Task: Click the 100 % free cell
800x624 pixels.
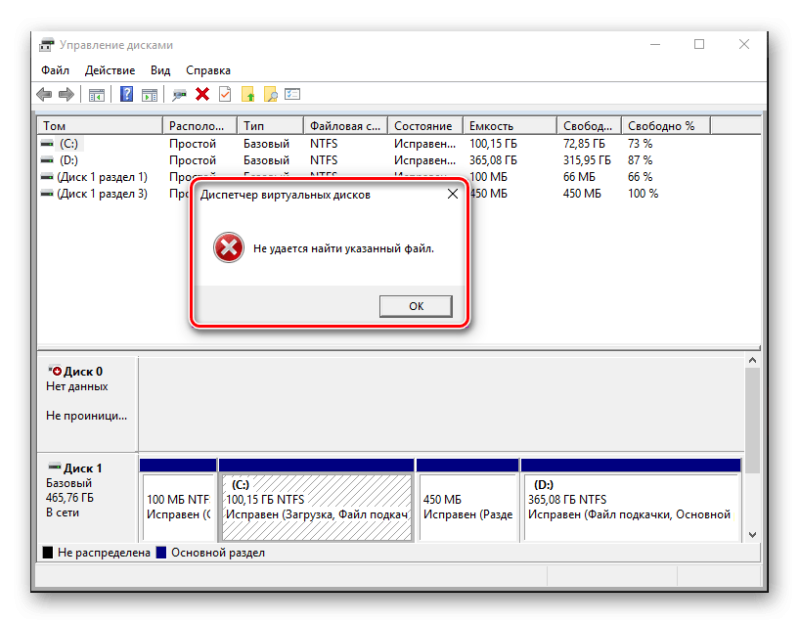Action: pyautogui.click(x=643, y=194)
